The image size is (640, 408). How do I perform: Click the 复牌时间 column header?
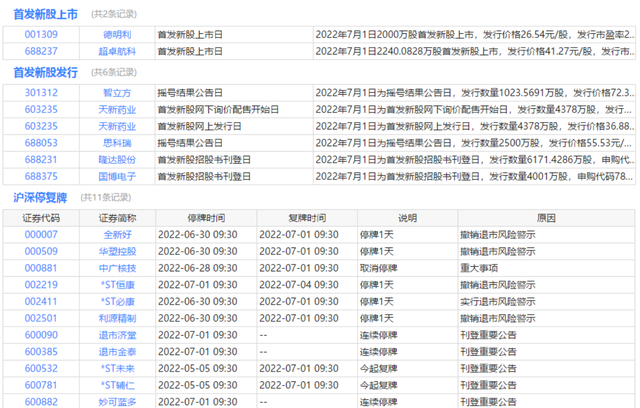point(307,218)
